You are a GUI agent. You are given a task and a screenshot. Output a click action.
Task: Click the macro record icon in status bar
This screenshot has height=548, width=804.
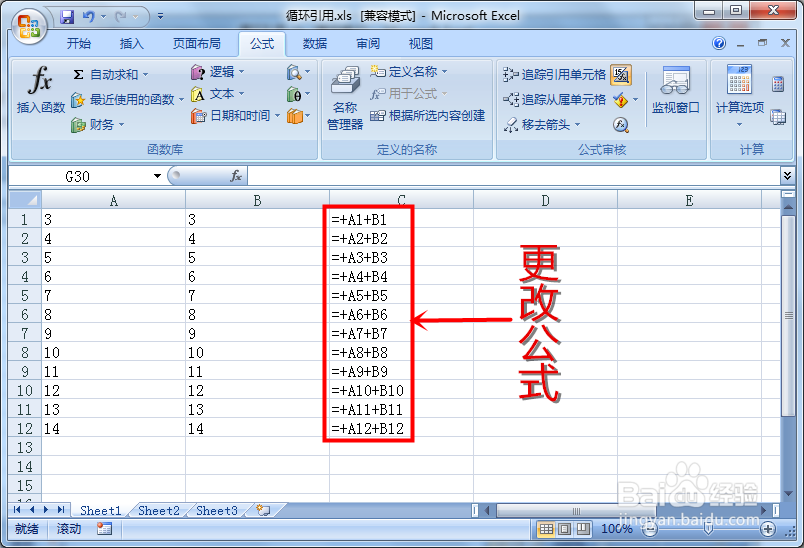[104, 529]
